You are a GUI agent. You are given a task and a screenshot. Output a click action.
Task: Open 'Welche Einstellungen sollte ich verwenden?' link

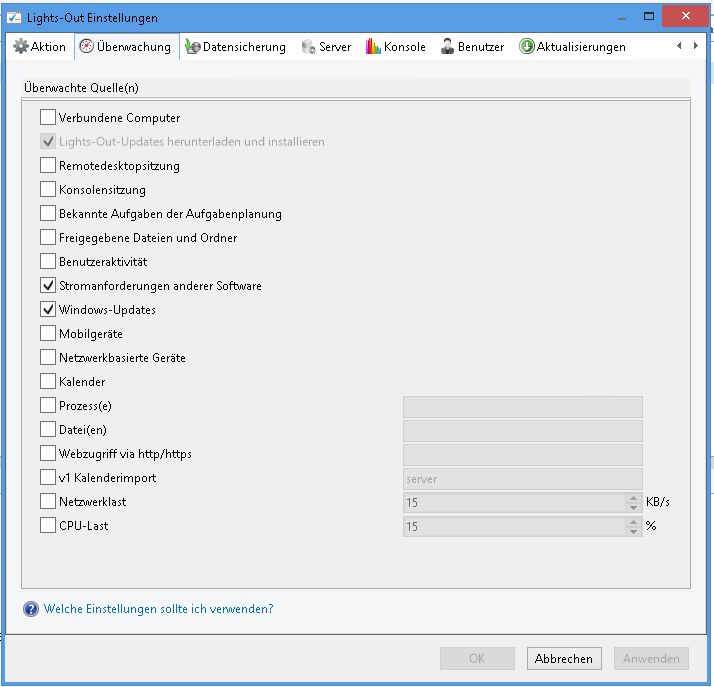(x=158, y=609)
